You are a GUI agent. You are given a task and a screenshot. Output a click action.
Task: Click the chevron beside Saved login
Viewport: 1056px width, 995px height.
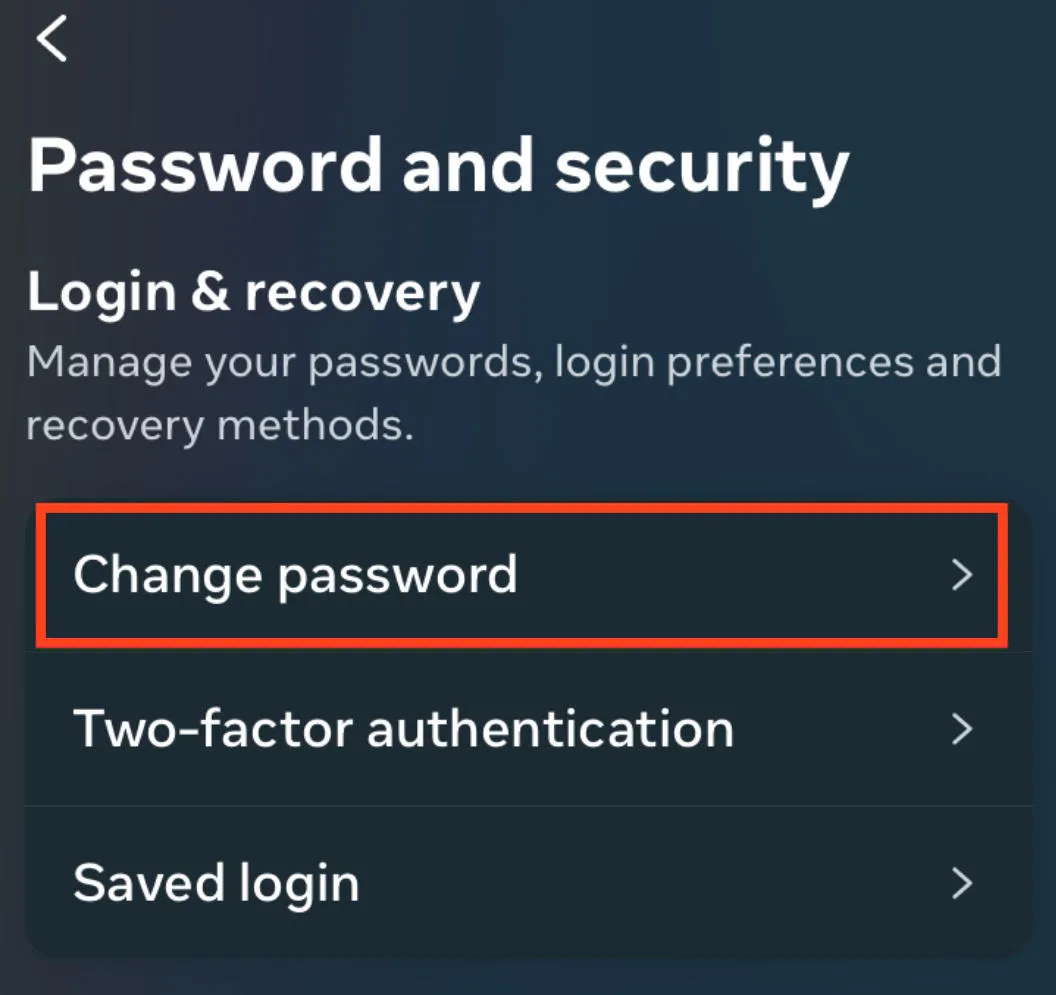[x=961, y=883]
